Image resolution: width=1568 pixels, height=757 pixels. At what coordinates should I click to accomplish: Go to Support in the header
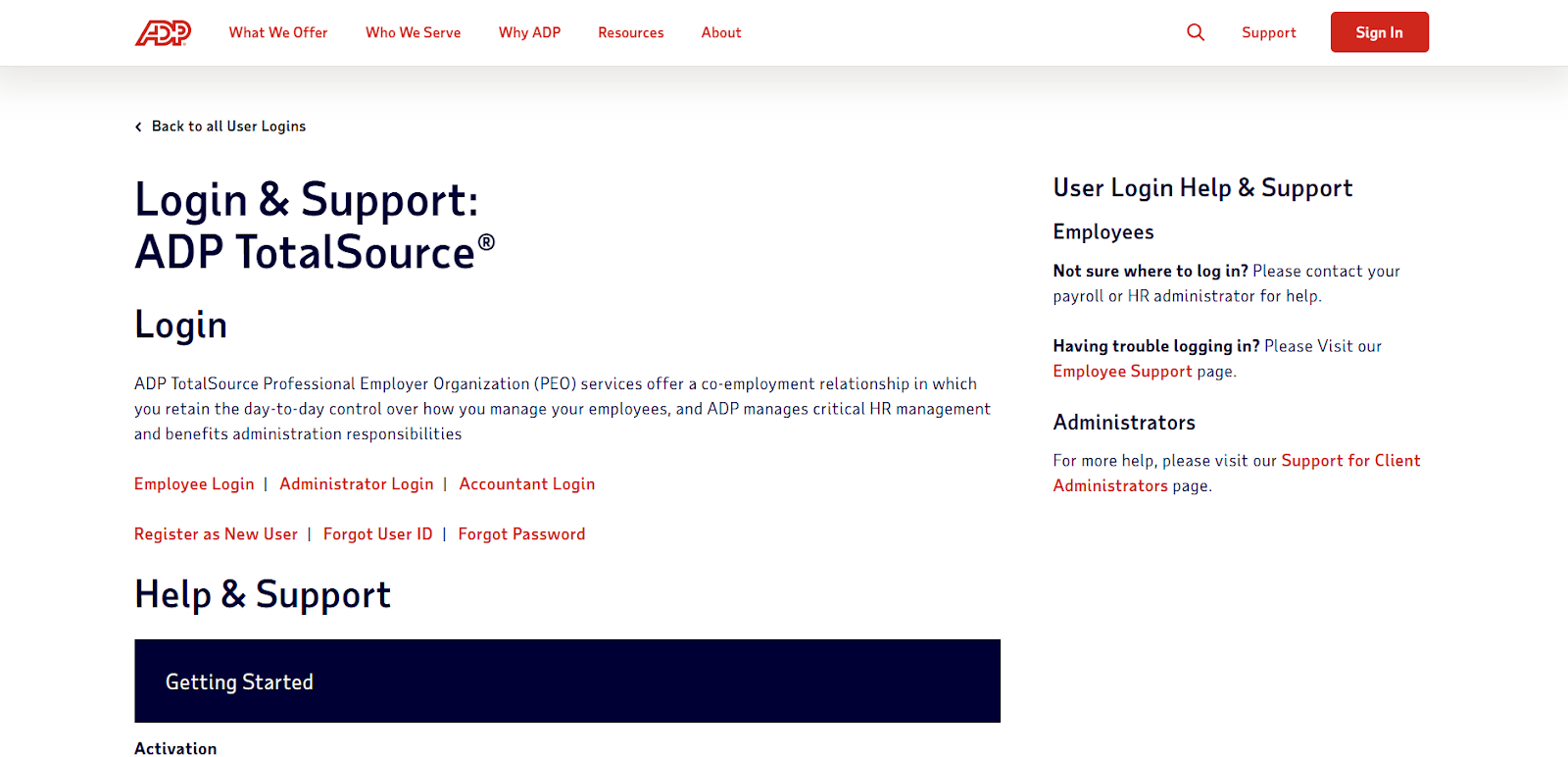1269,32
